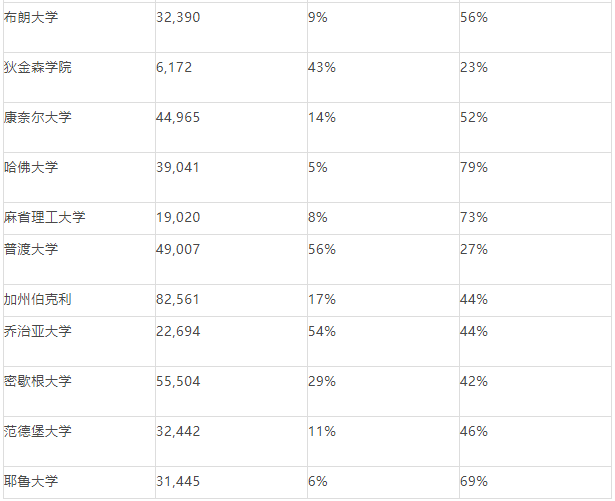Click the 布朗大学 cell

pos(31,17)
